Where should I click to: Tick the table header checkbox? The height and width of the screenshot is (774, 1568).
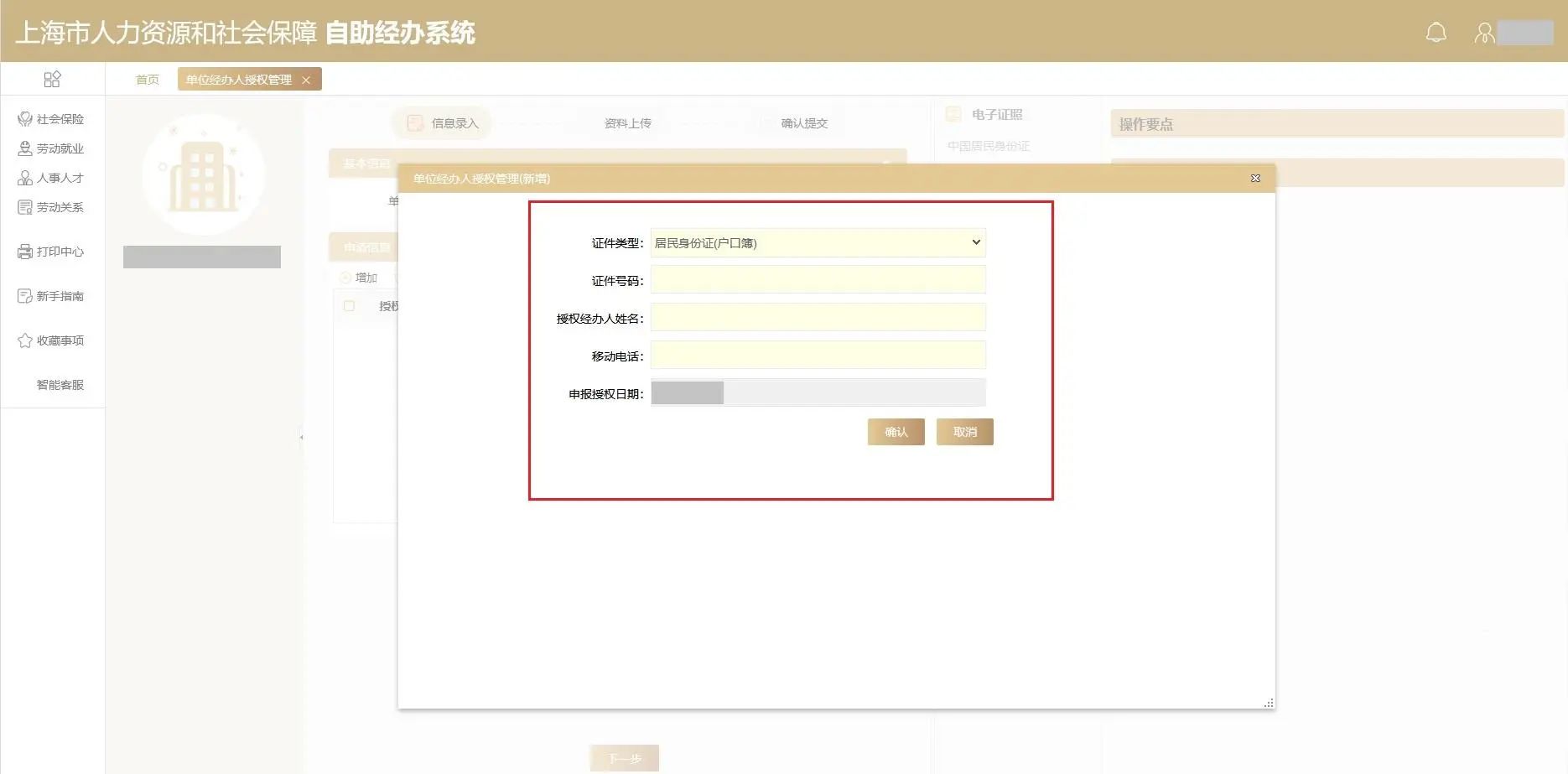click(x=349, y=306)
